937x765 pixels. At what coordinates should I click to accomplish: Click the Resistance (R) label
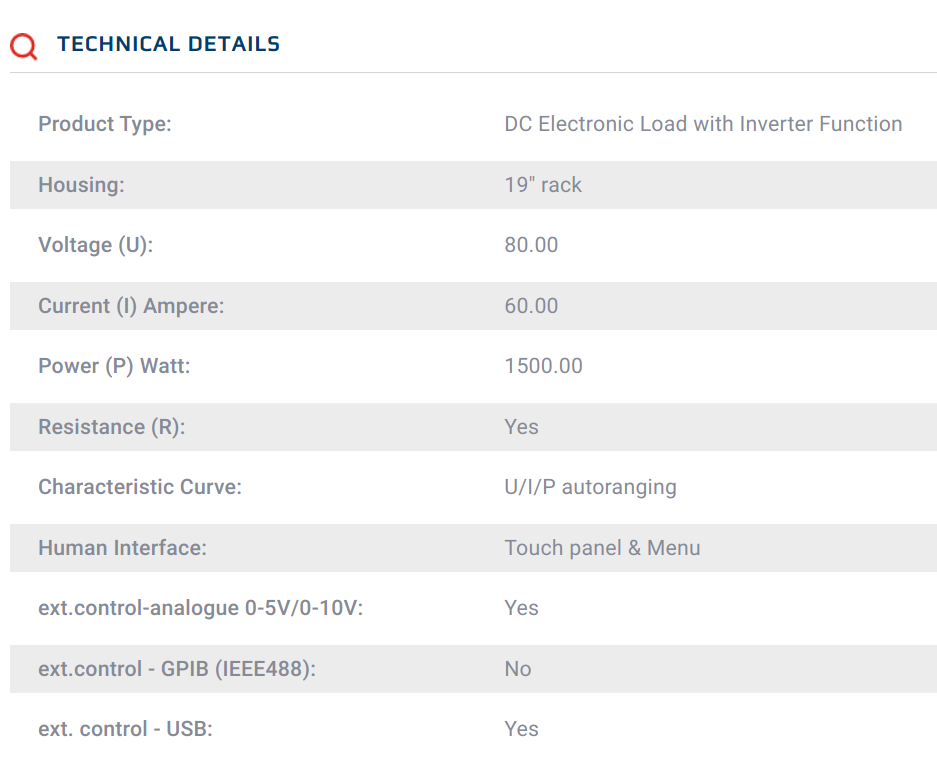click(112, 427)
